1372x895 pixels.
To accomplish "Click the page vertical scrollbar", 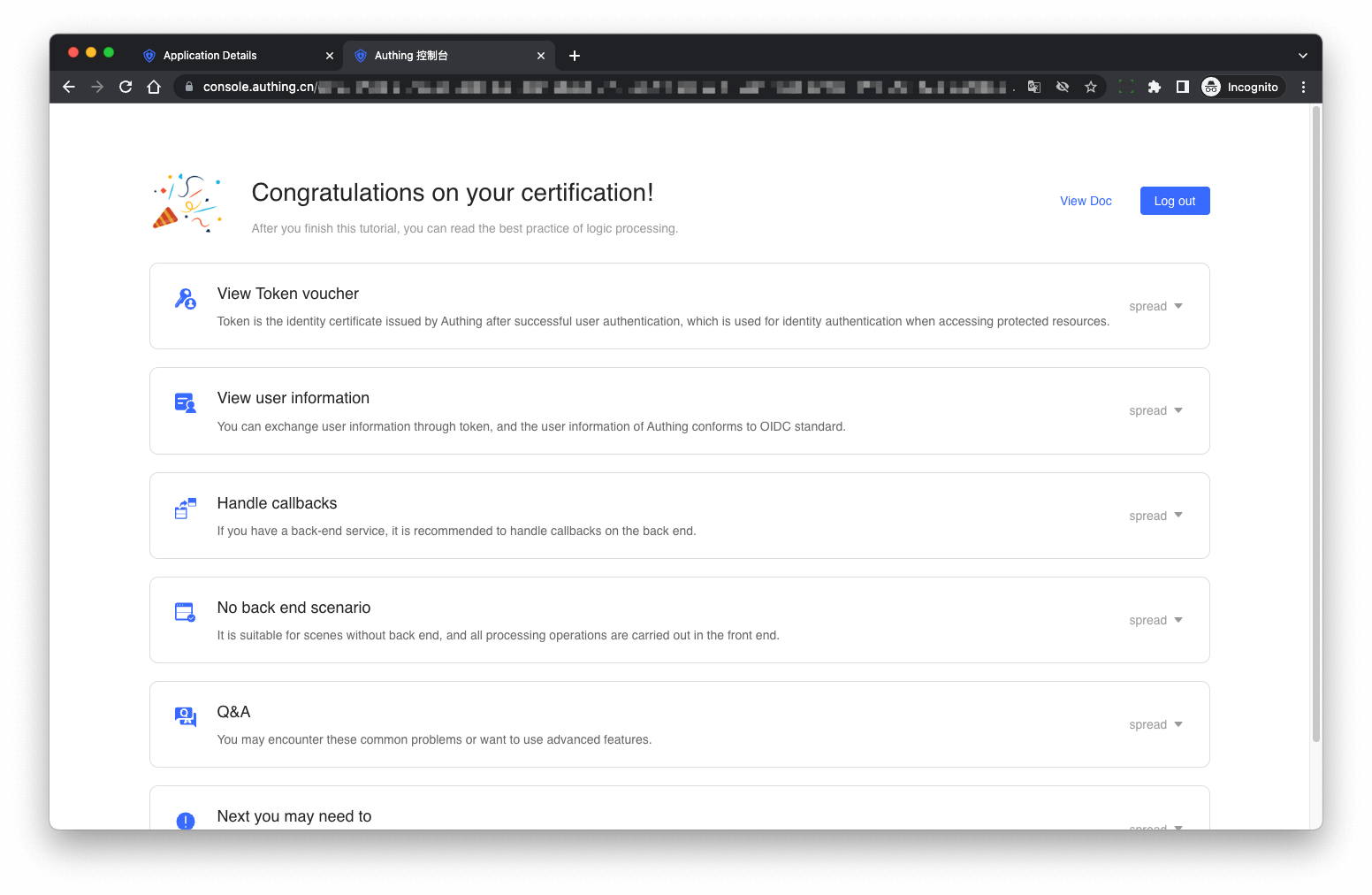I will pyautogui.click(x=1315, y=425).
